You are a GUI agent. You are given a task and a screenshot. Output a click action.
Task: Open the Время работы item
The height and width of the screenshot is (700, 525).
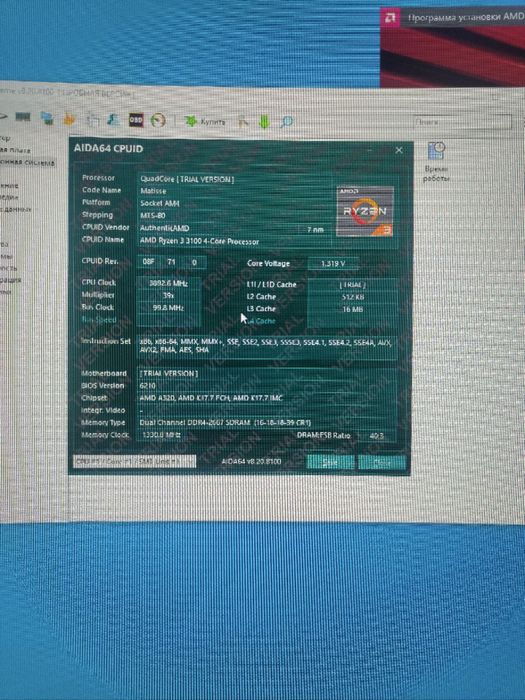[x=436, y=162]
